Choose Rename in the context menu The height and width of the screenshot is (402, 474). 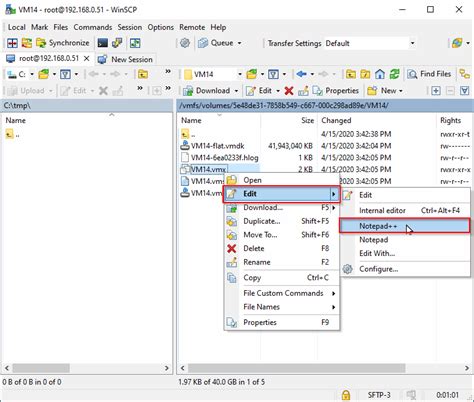tap(282, 262)
